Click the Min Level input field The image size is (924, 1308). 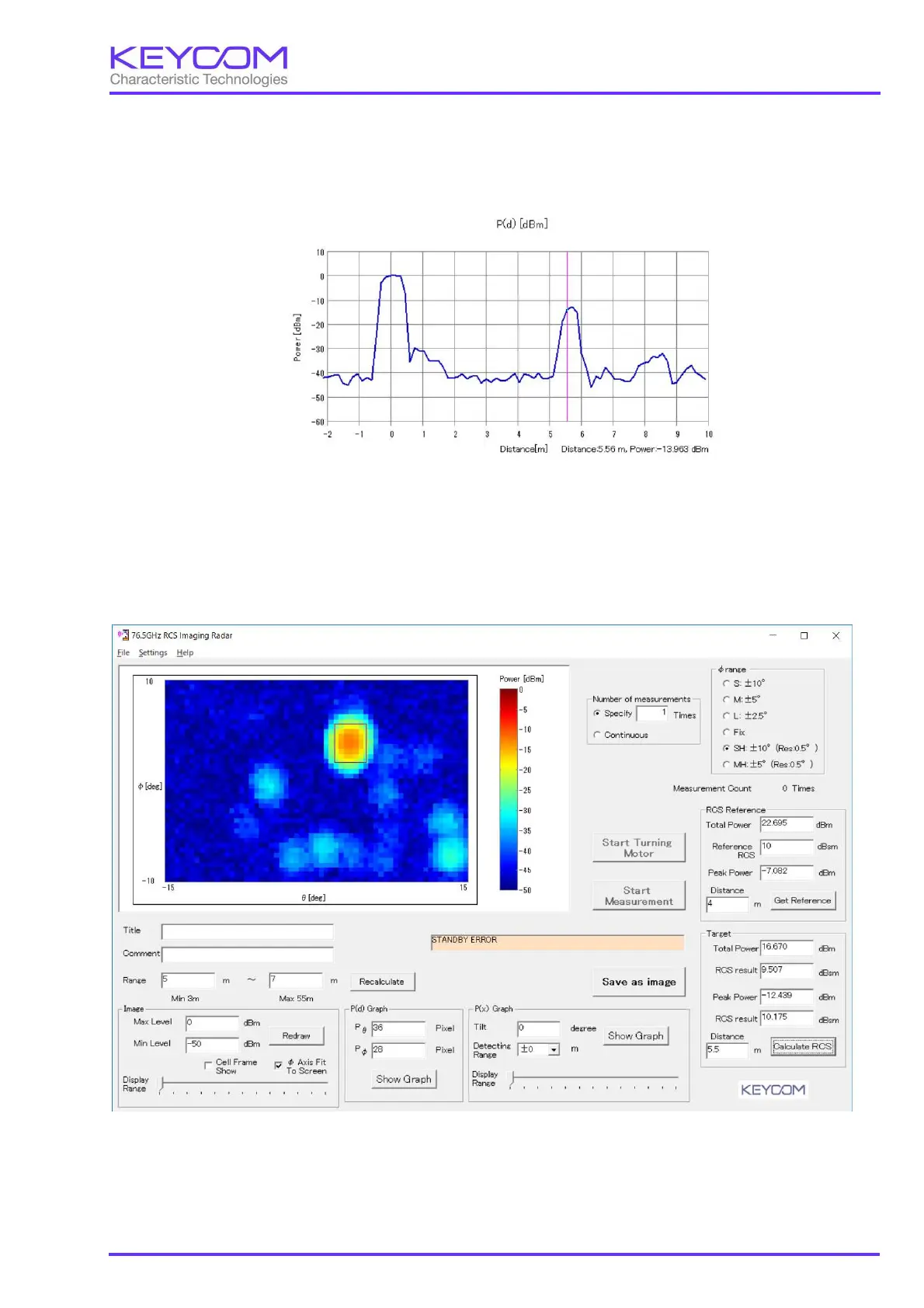point(212,1045)
